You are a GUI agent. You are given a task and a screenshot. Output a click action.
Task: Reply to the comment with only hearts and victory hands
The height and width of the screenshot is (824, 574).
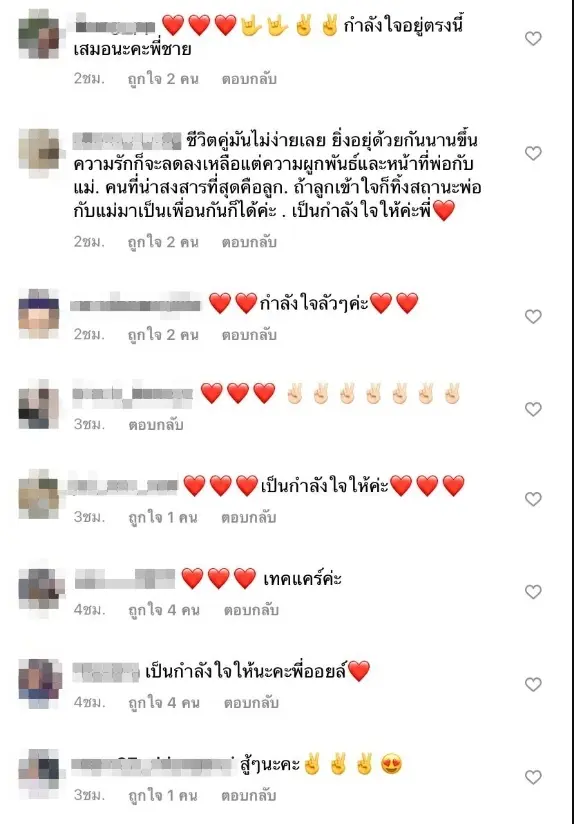tap(156, 425)
